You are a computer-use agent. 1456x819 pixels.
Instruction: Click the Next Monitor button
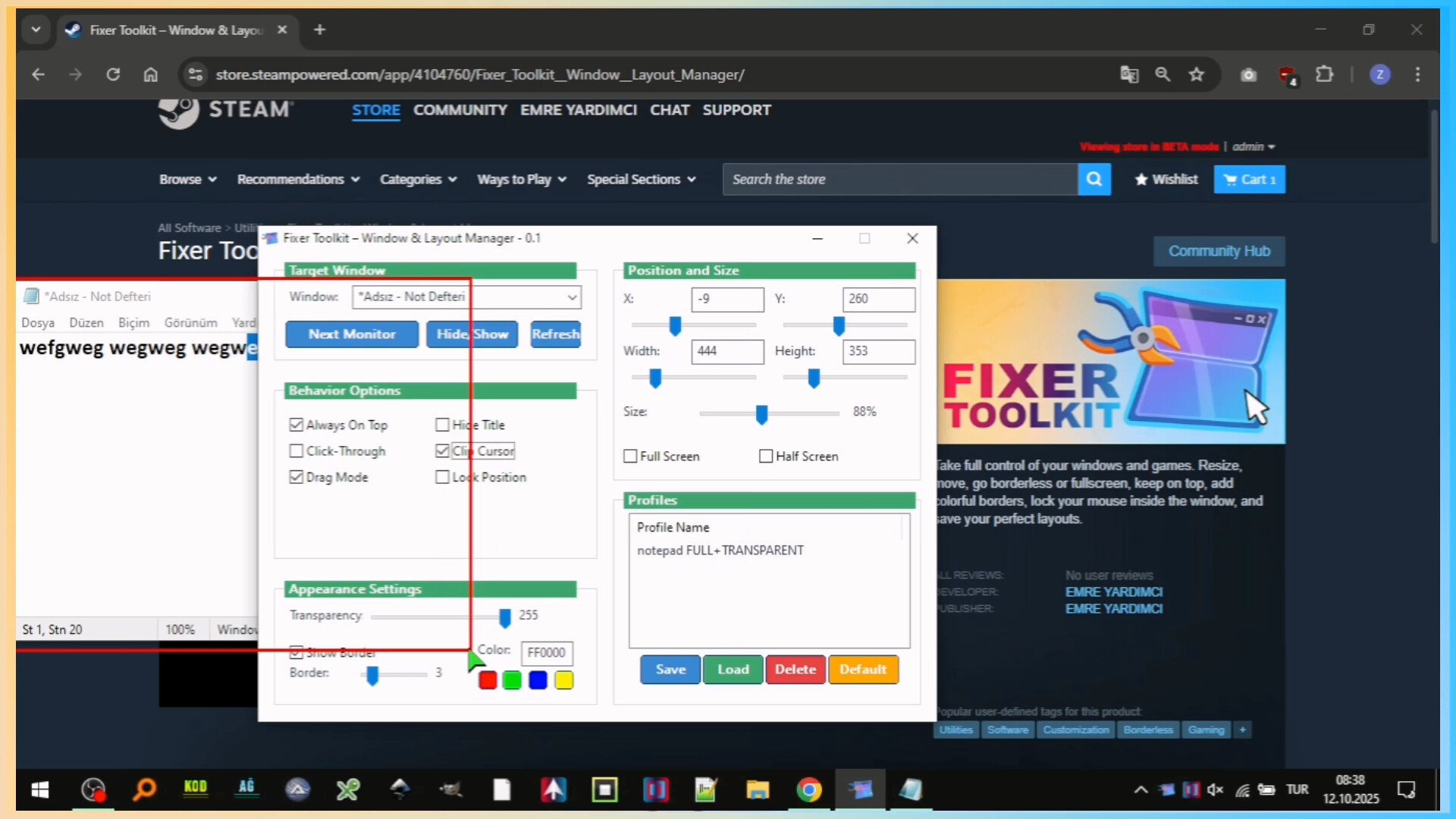coord(351,334)
